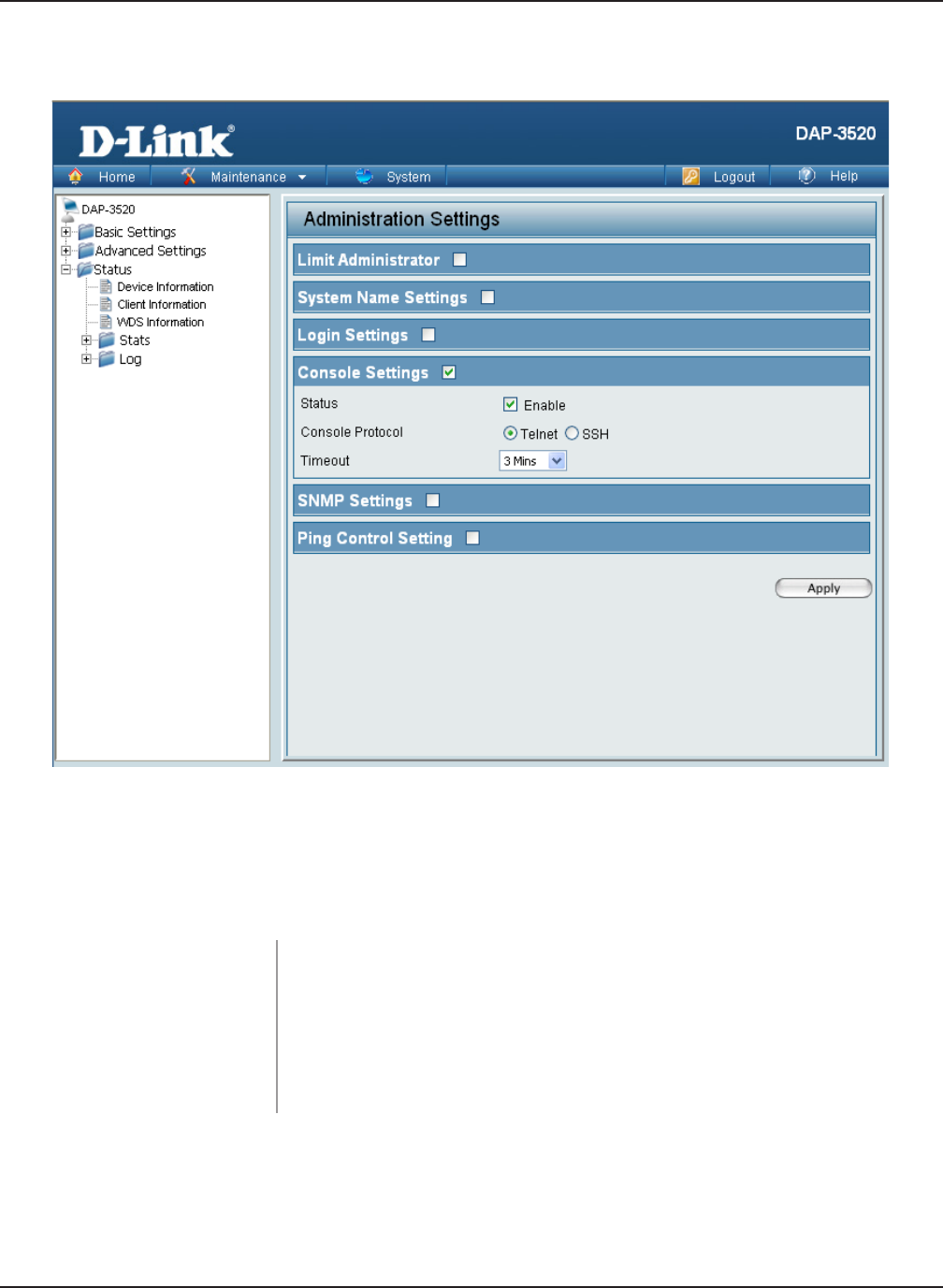
Task: Click the WDS Information page icon
Action: tap(106, 322)
